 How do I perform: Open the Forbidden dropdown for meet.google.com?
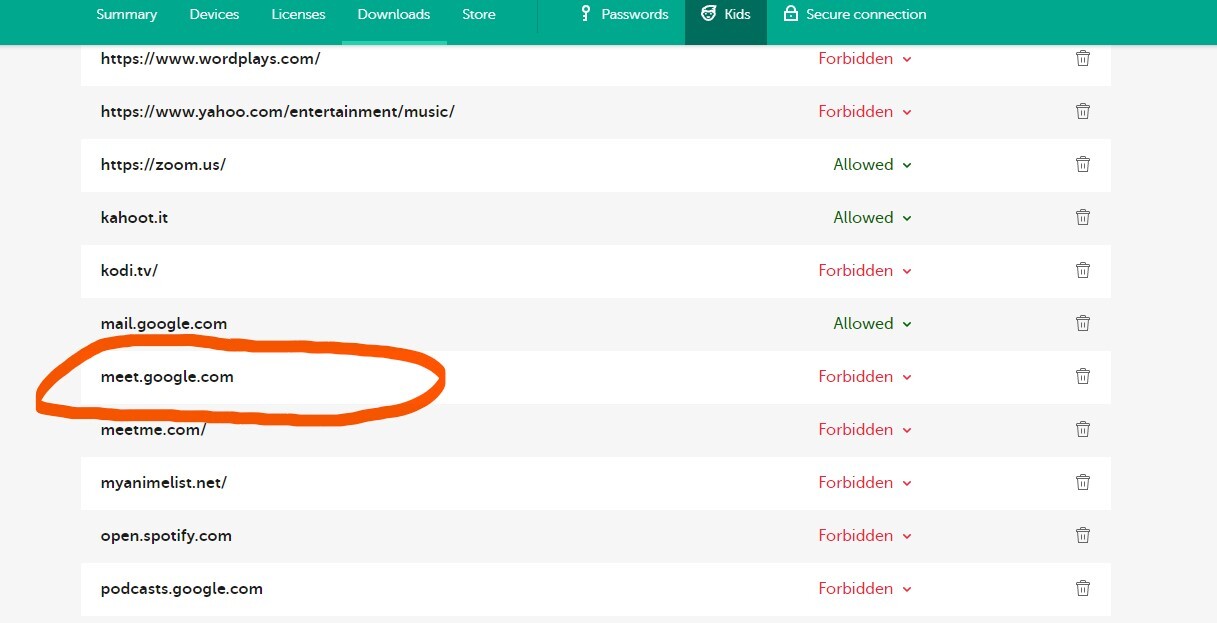[865, 376]
